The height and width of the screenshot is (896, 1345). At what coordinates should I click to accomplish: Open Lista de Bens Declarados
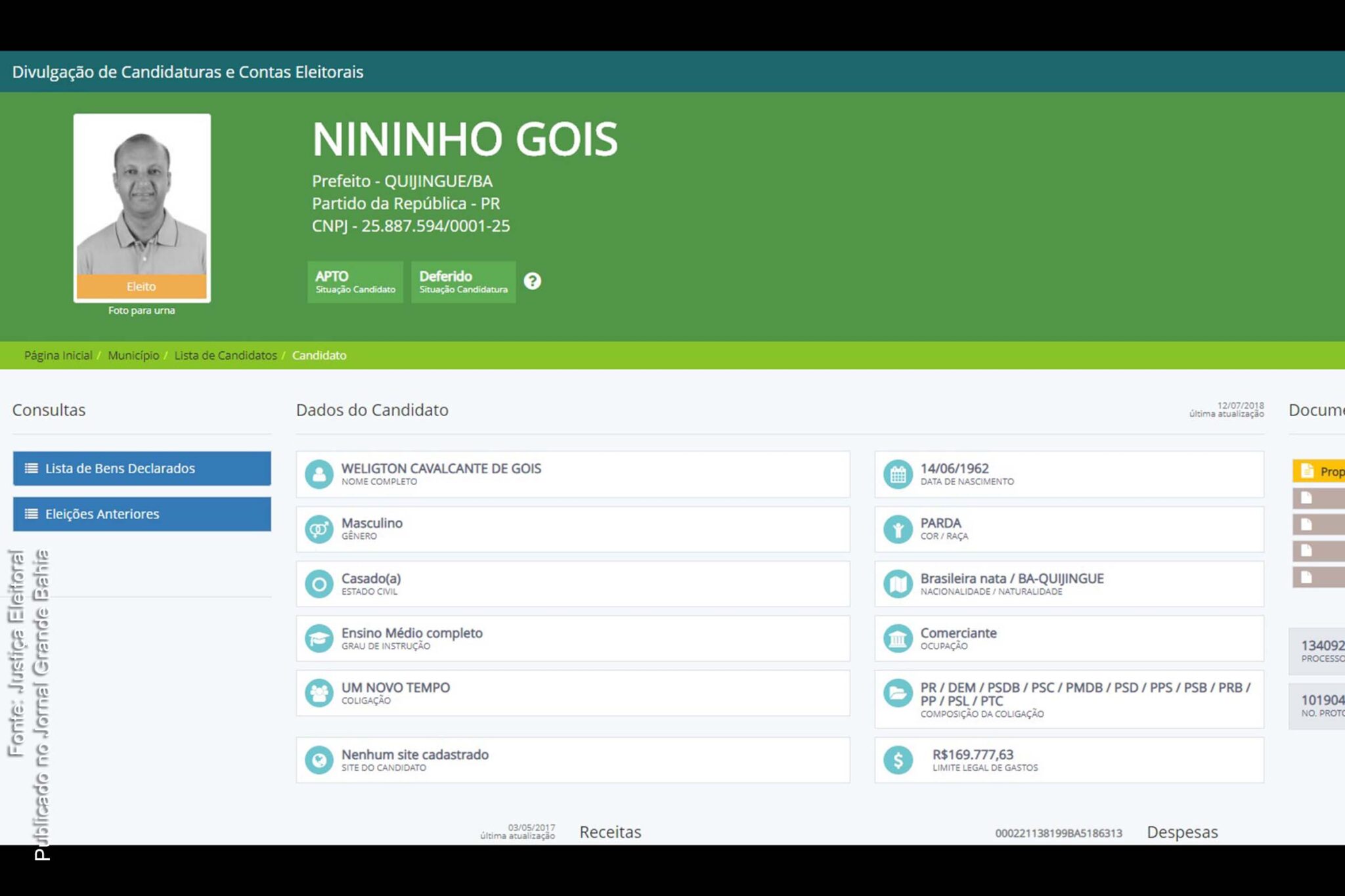tap(142, 468)
